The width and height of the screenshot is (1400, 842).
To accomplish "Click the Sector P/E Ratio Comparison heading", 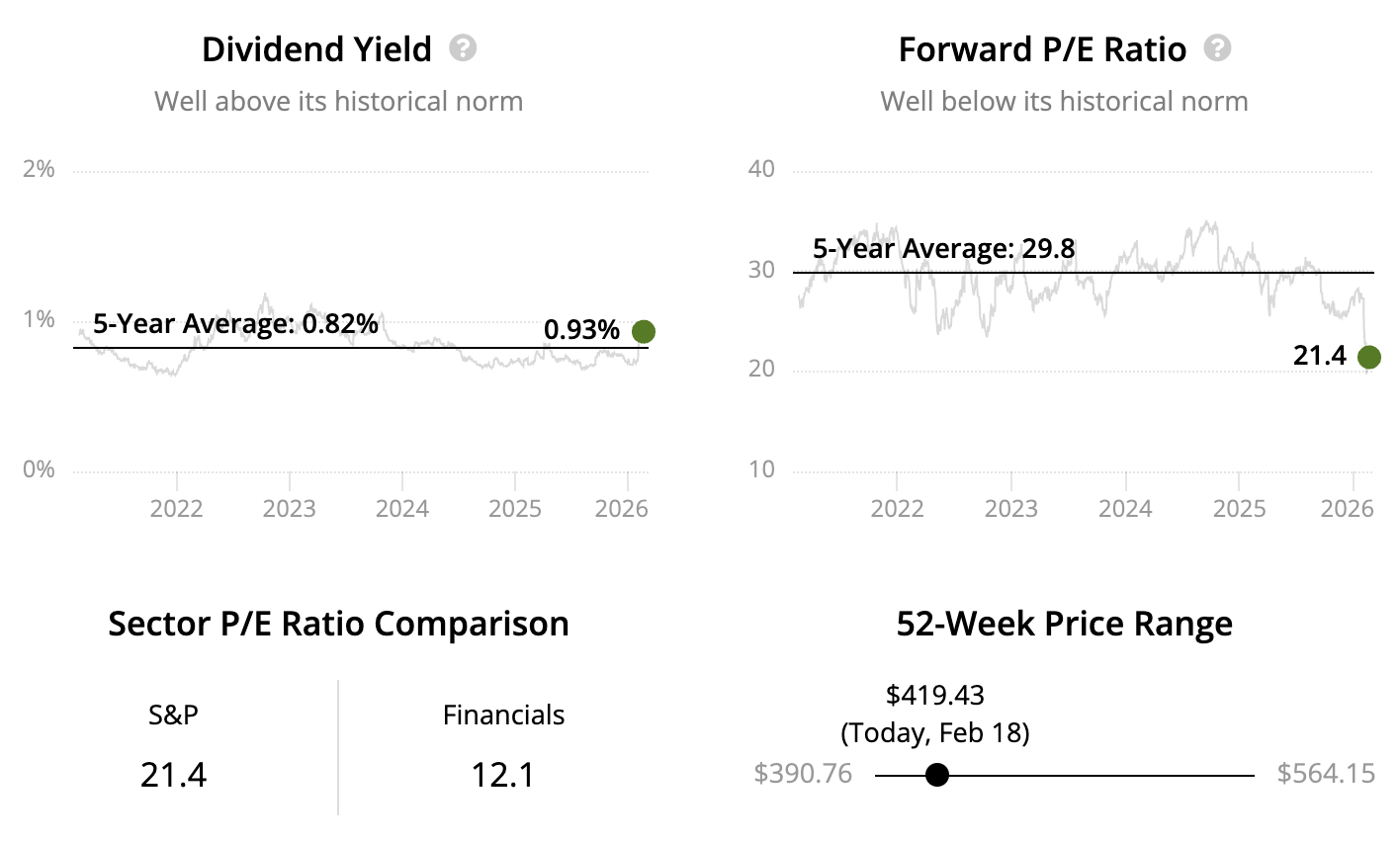I will point(338,624).
